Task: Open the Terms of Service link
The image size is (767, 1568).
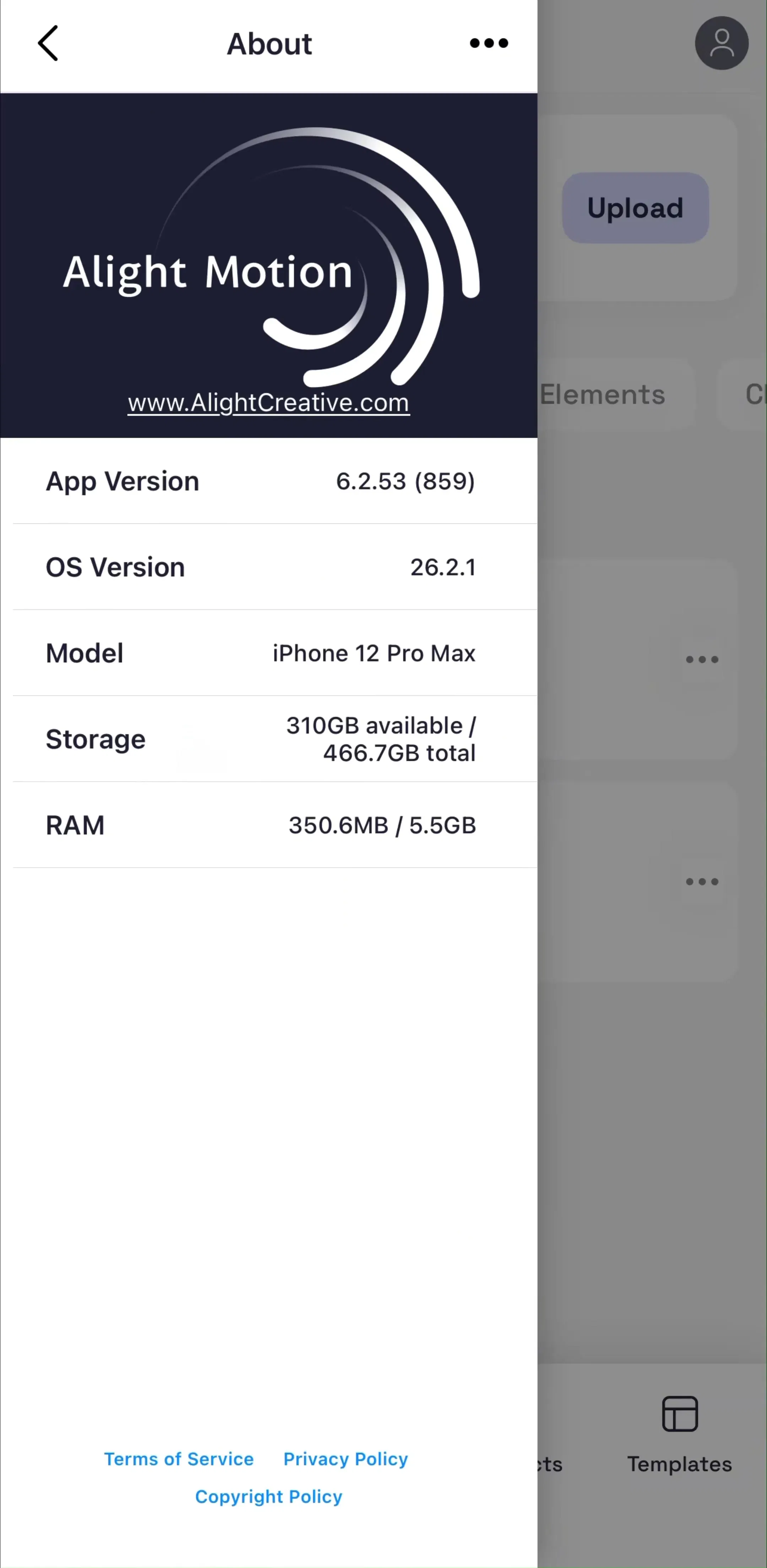Action: coord(179,1459)
